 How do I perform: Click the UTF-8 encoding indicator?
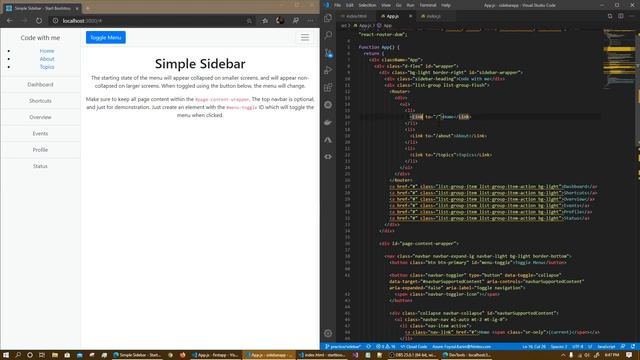click(578, 347)
